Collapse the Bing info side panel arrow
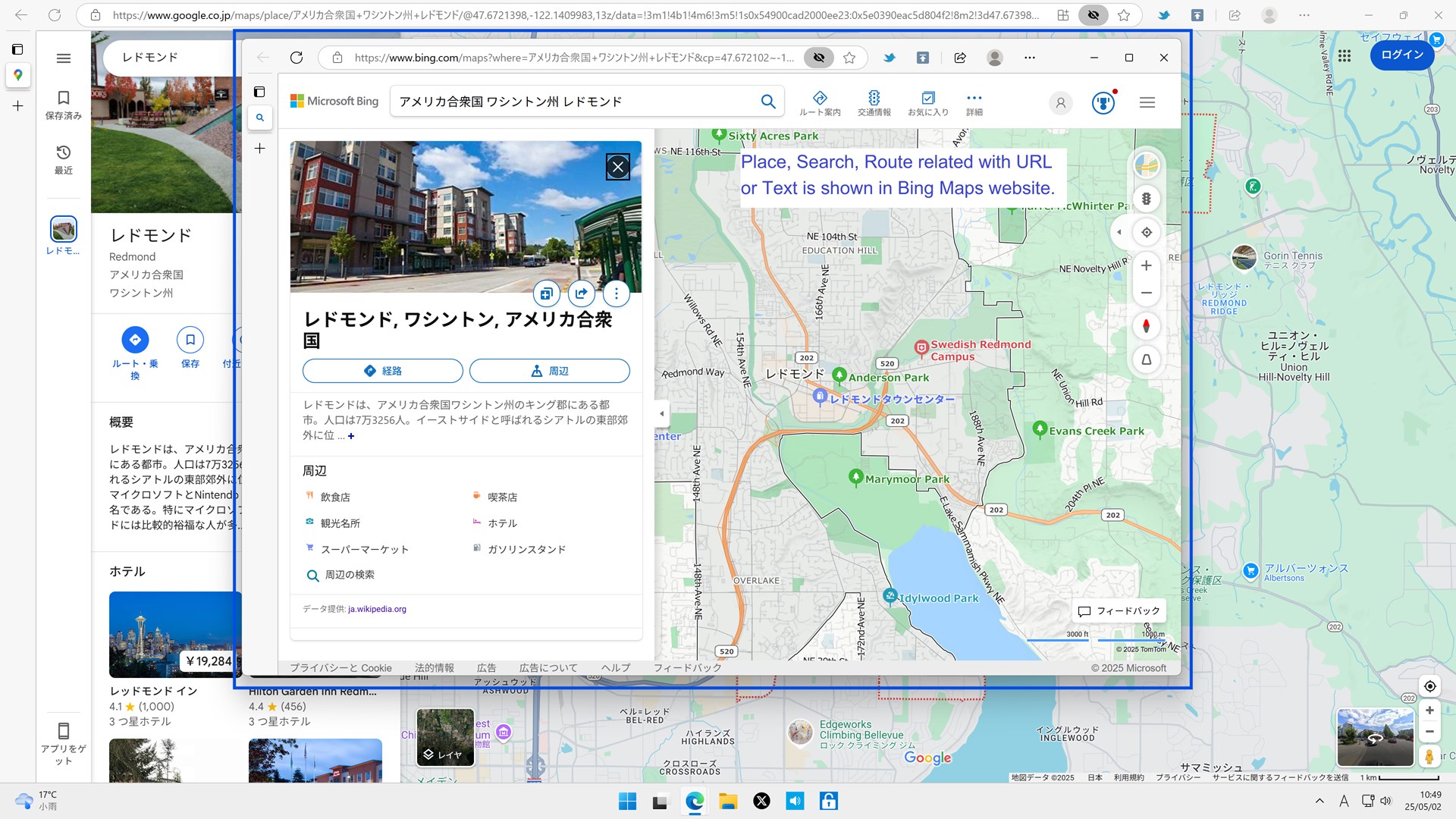The height and width of the screenshot is (819, 1456). 661,413
